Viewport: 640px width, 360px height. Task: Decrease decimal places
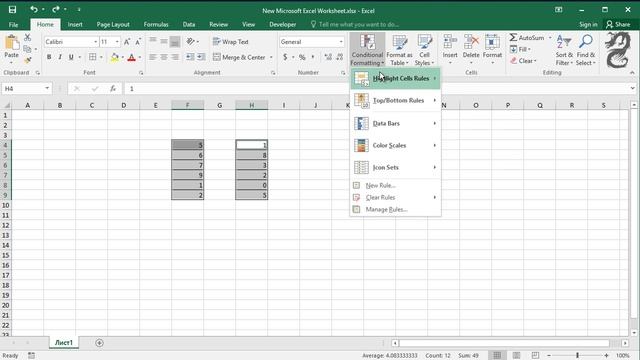point(340,57)
